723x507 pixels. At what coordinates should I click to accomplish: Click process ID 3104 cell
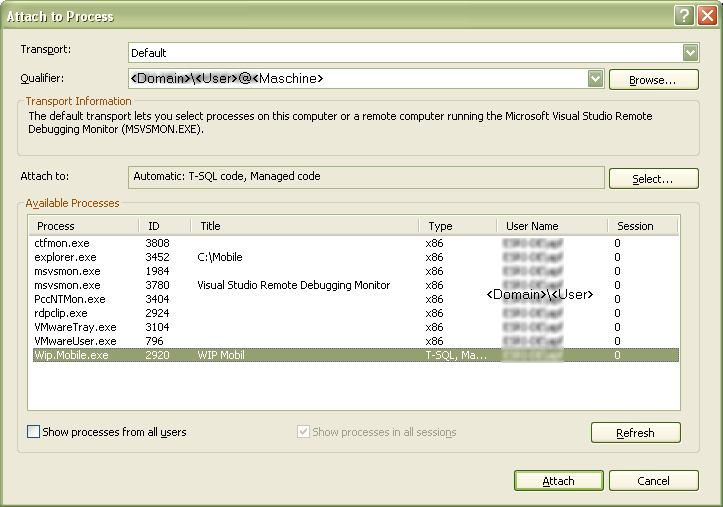157,327
